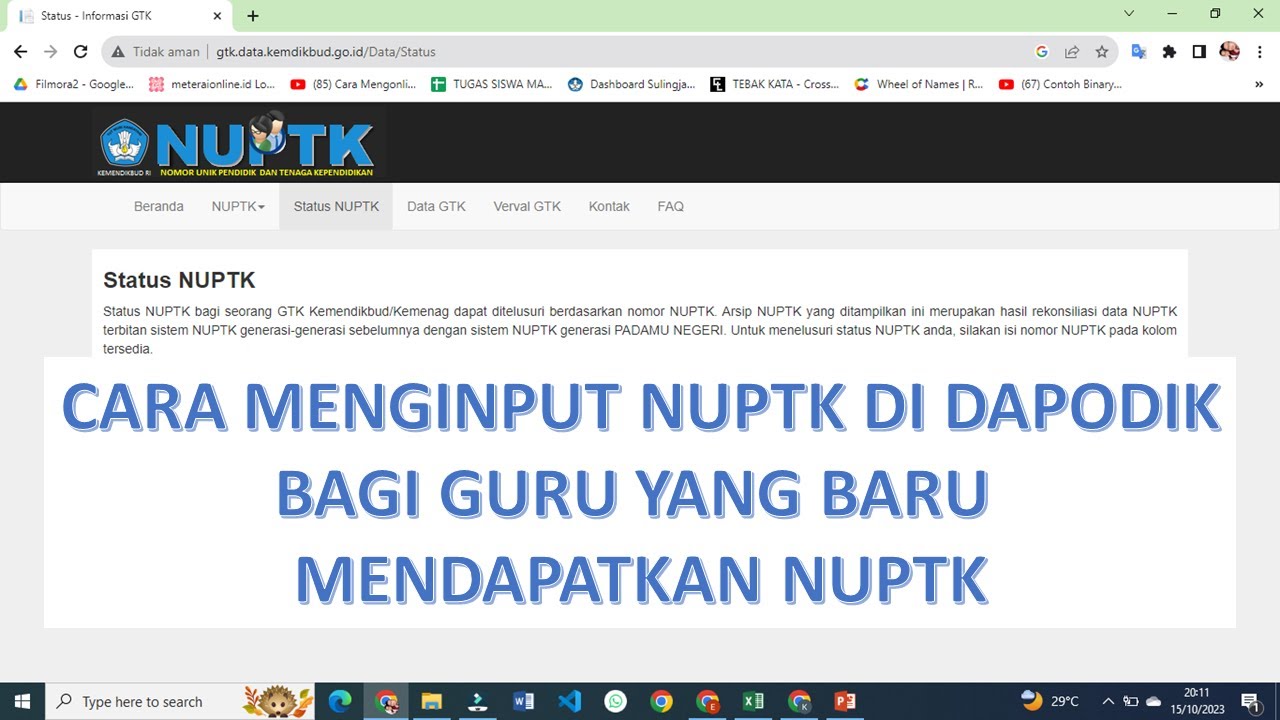Launch Microsoft Edge from the taskbar
1280x720 pixels.
[340, 701]
